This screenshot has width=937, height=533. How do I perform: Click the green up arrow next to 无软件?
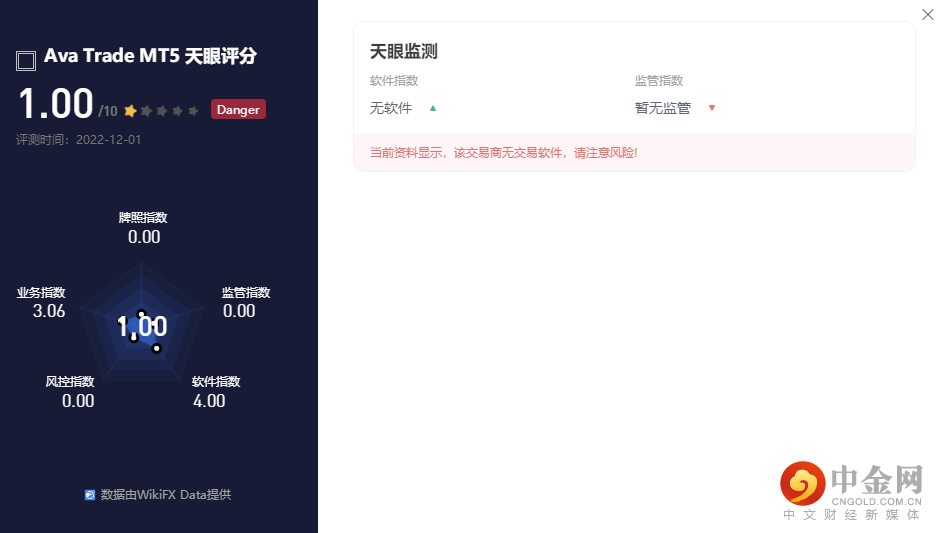point(433,108)
